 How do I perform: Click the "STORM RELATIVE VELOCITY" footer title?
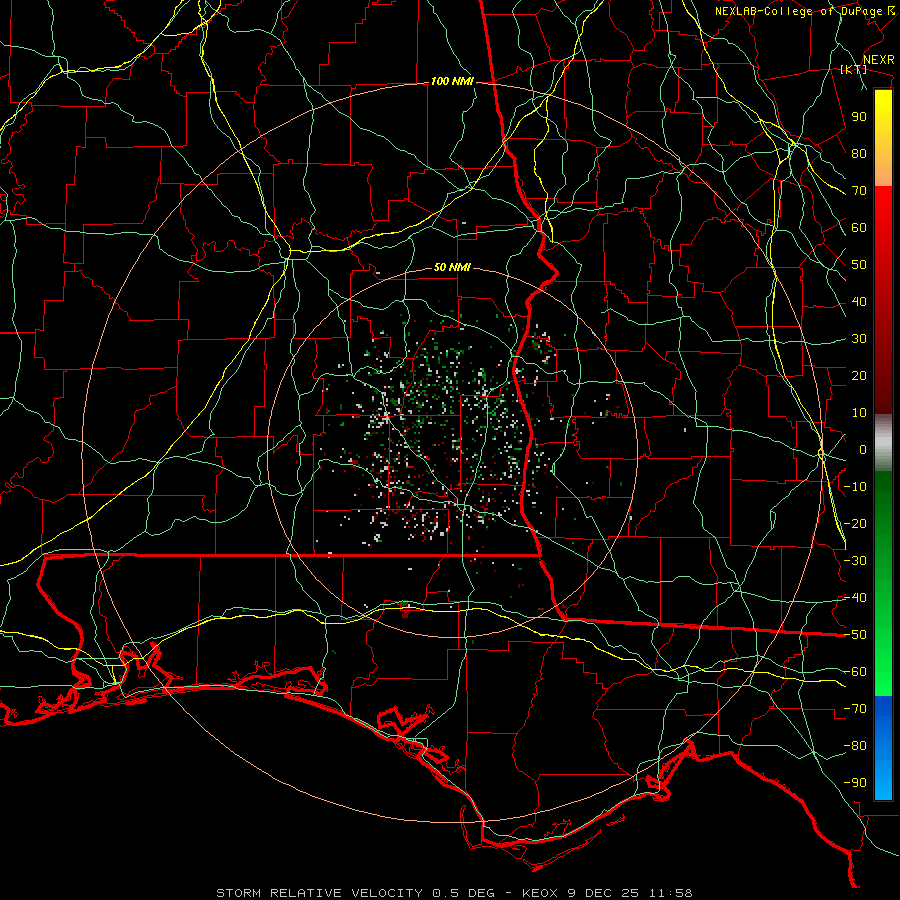319,893
